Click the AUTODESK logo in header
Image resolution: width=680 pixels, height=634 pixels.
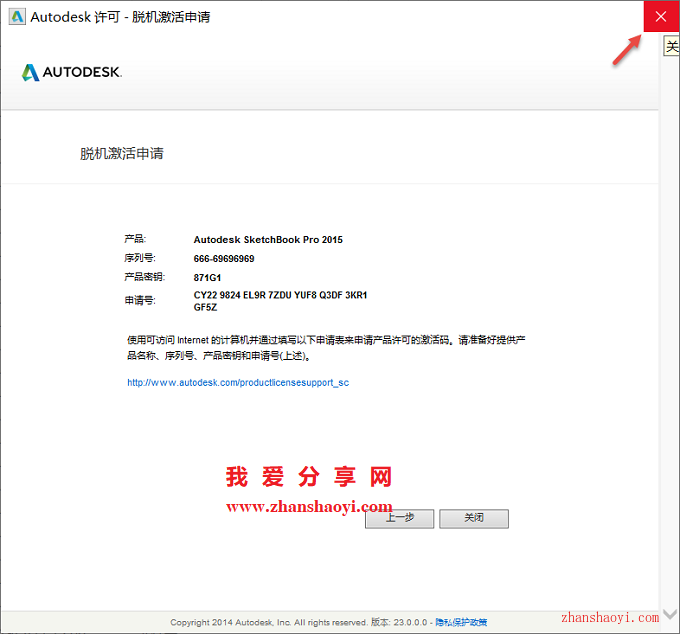(72, 72)
